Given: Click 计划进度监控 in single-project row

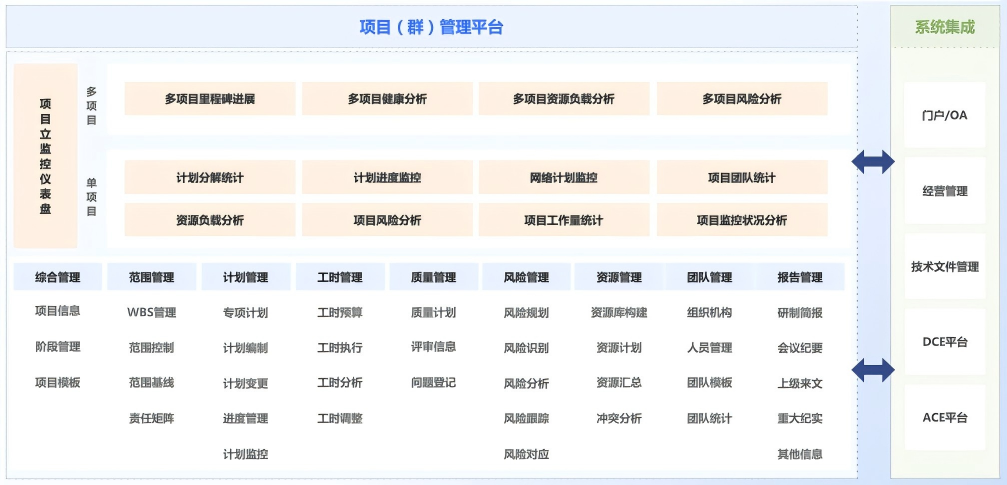Looking at the screenshot, I should pos(387,178).
